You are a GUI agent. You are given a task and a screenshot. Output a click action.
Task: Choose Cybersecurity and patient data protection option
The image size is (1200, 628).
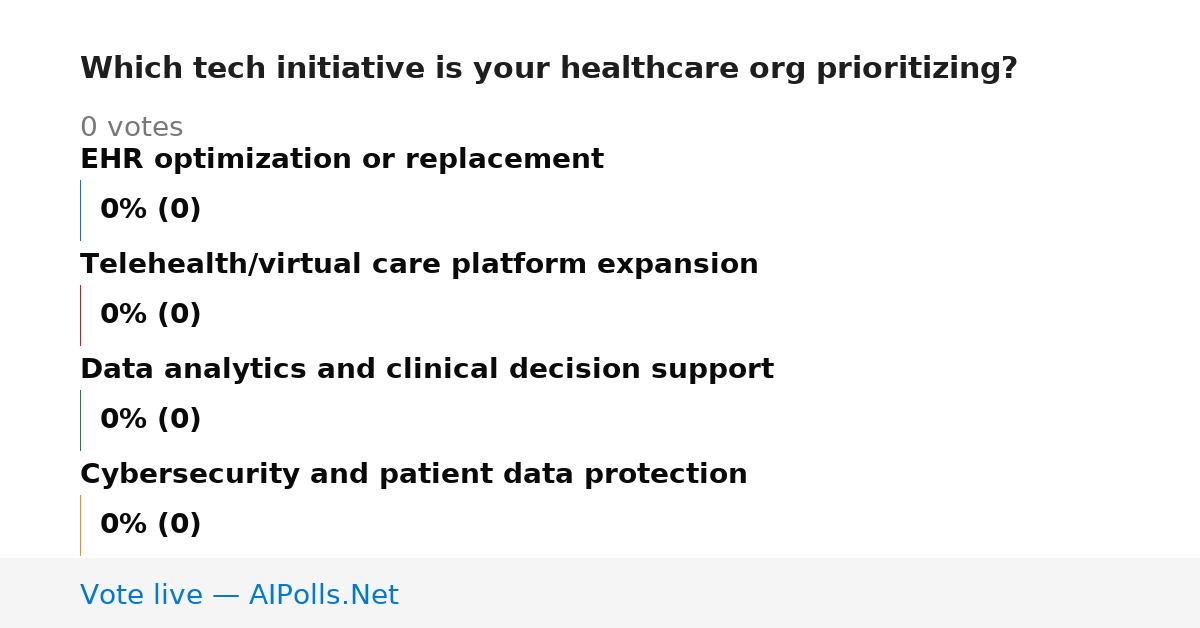[x=414, y=475]
